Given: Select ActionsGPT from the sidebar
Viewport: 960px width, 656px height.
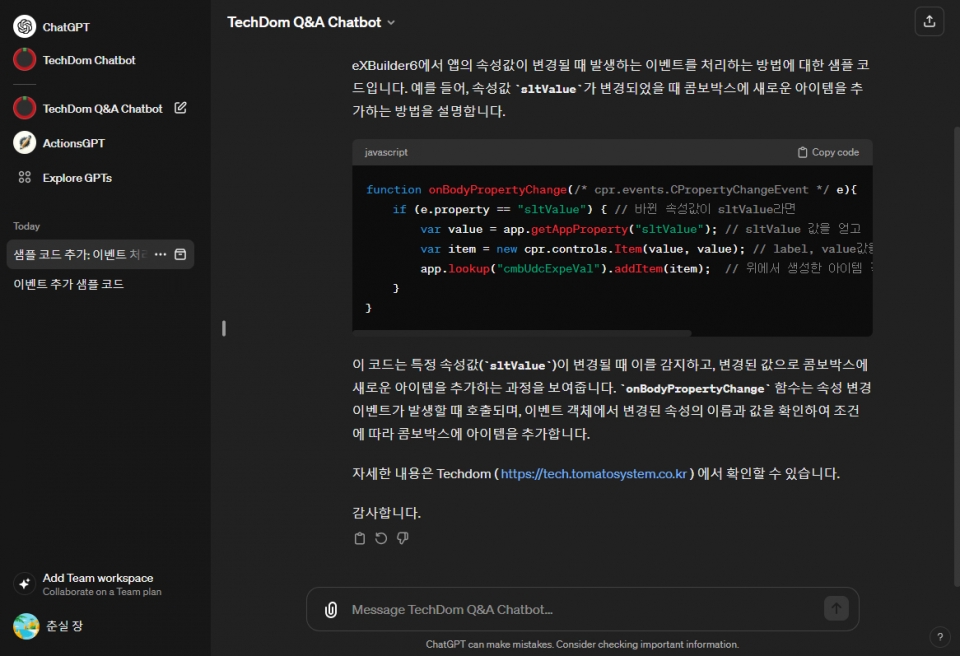Looking at the screenshot, I should coord(73,143).
